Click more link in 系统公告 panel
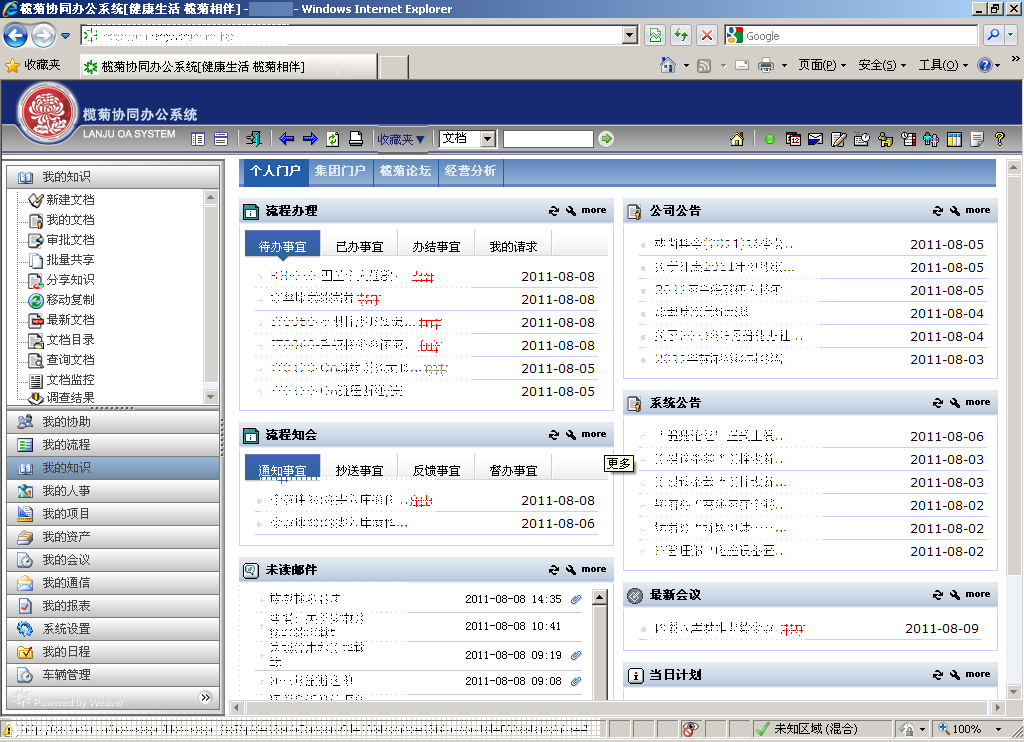Image resolution: width=1024 pixels, height=742 pixels. tap(978, 402)
